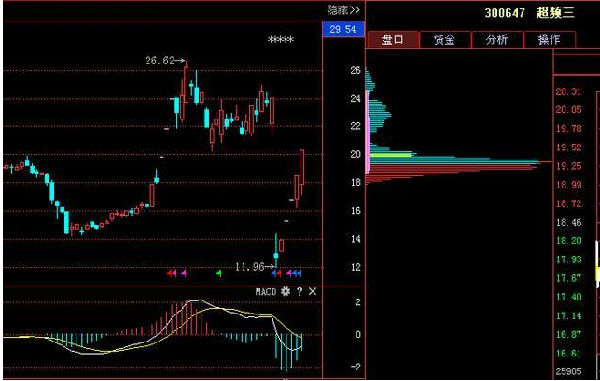Click the MACD help question mark
This screenshot has height=381, width=600.
click(x=299, y=292)
